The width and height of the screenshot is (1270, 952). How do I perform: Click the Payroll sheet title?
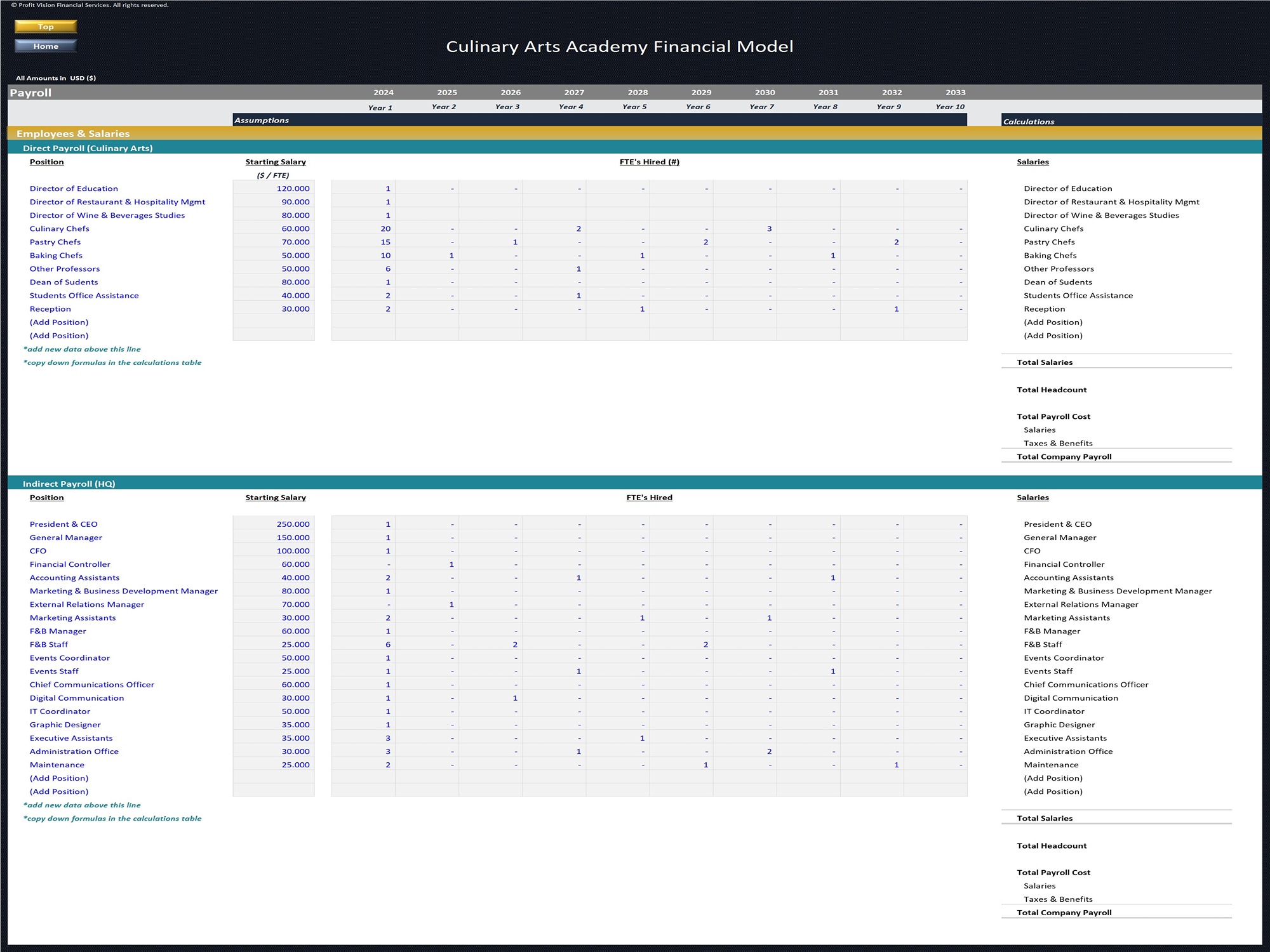[x=30, y=93]
